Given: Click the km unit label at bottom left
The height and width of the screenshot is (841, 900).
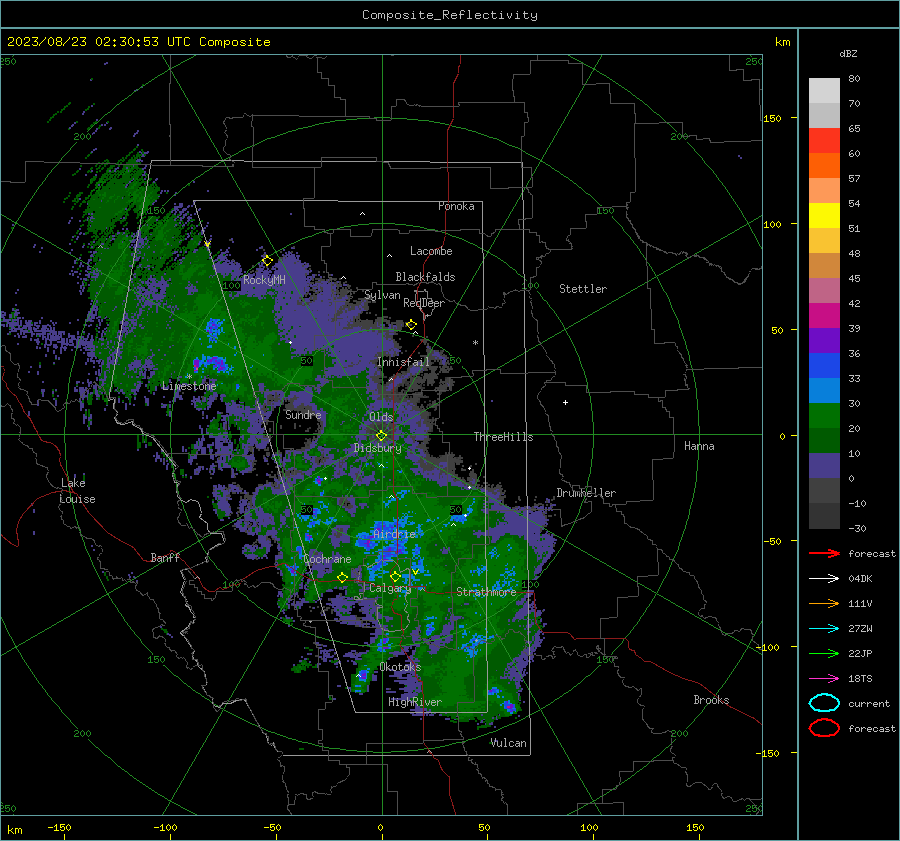Looking at the screenshot, I should pos(15,830).
